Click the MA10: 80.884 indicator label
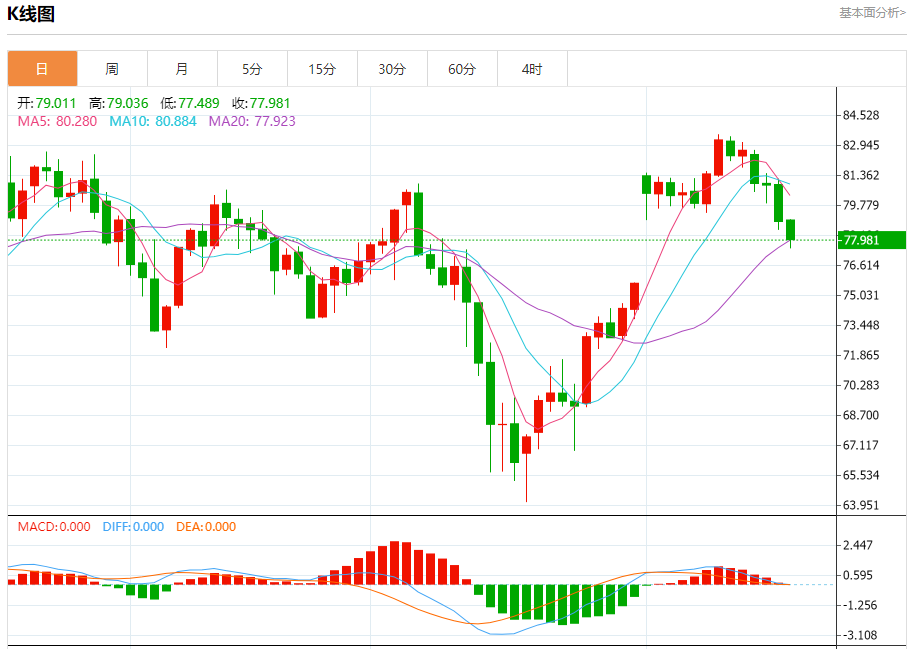This screenshot has height=649, width=917. click(x=153, y=121)
